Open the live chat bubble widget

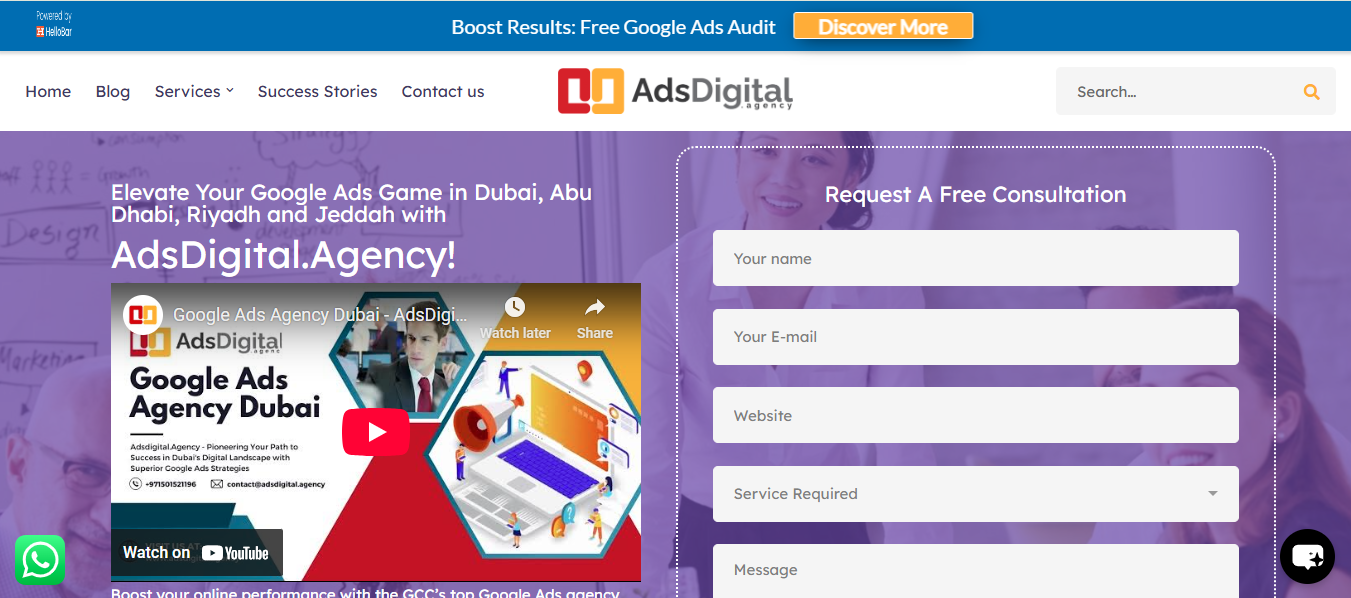pyautogui.click(x=1307, y=556)
